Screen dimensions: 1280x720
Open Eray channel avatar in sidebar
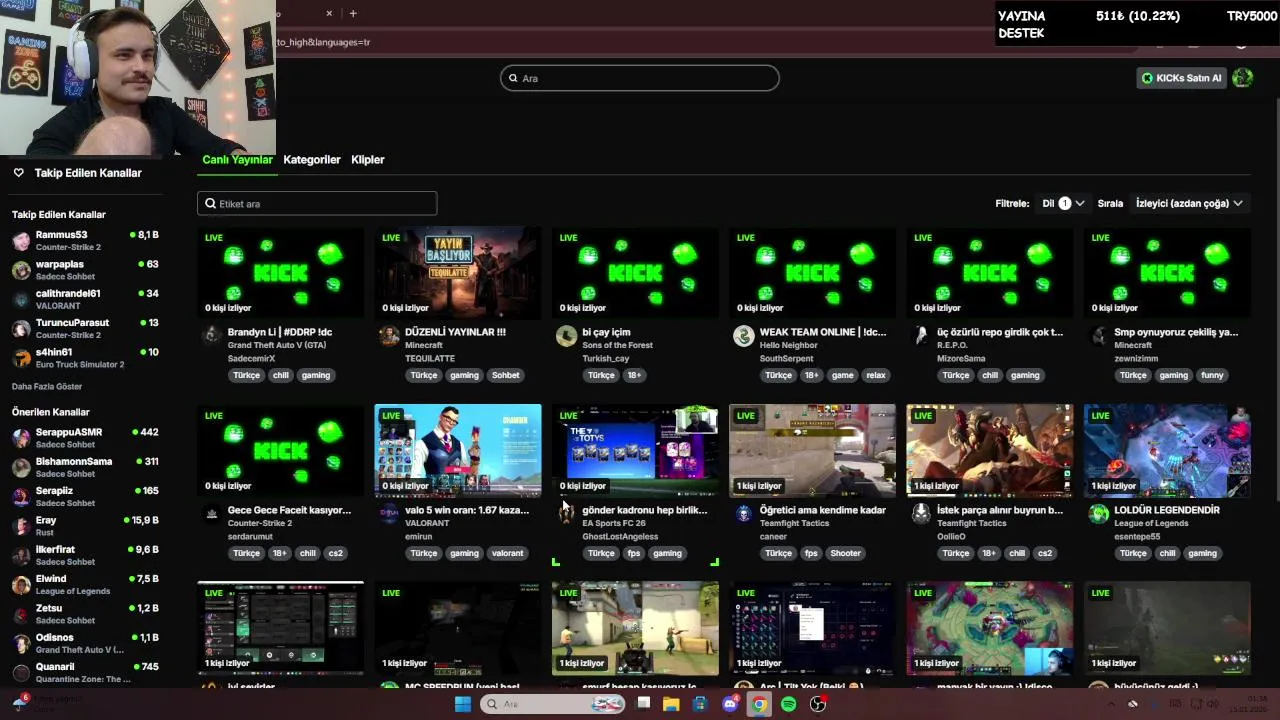[x=21, y=526]
